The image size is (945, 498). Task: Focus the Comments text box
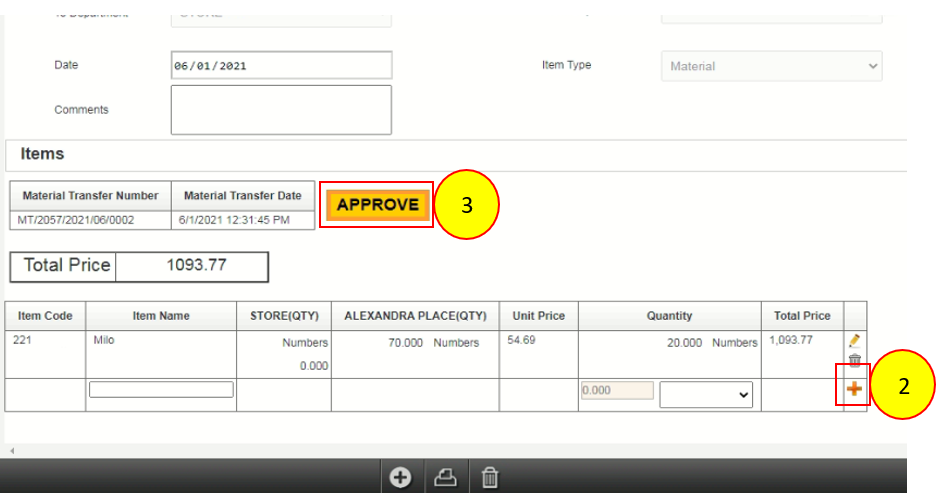coord(281,109)
